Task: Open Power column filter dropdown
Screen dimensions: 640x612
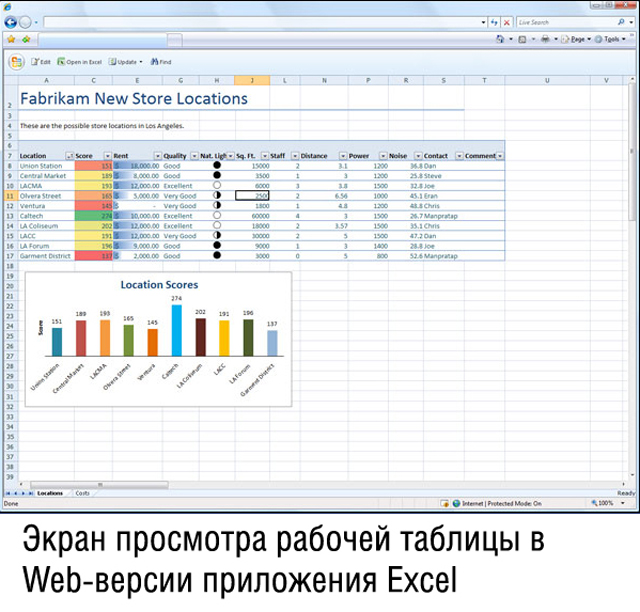Action: point(383,156)
